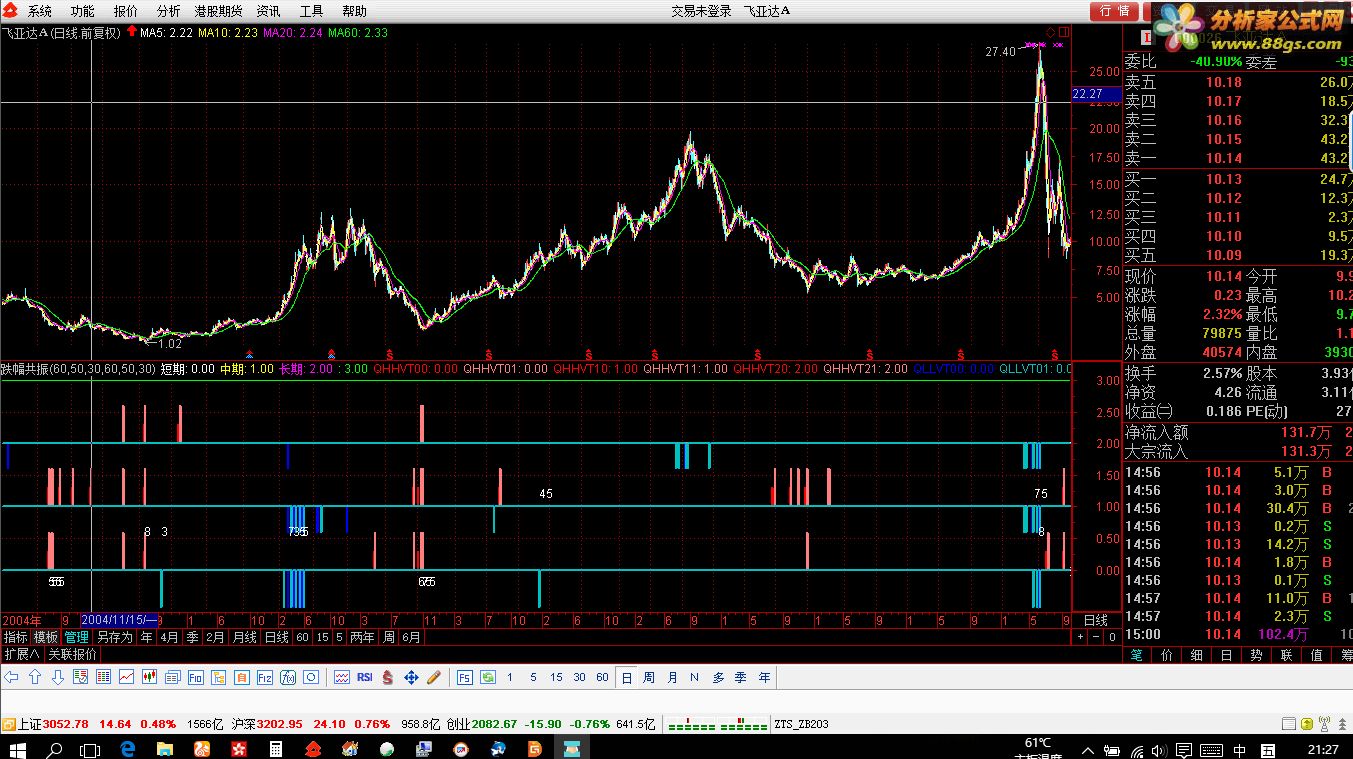The image size is (1353, 759).
Task: Switch chart period to 日线 in period bar
Action: (x=277, y=637)
